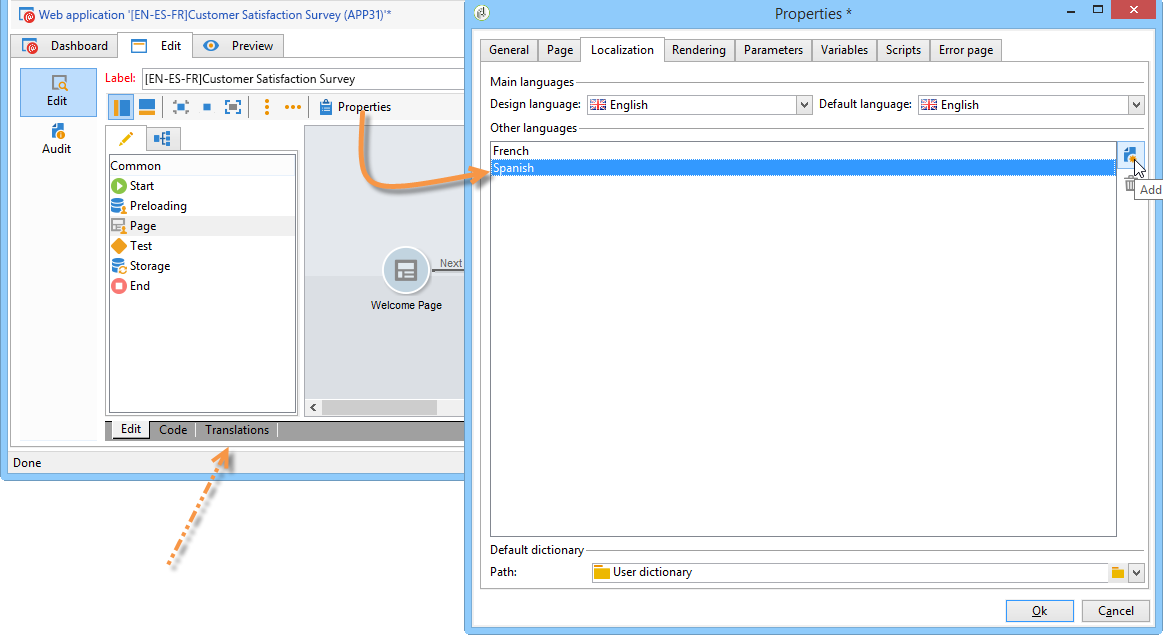This screenshot has width=1163, height=635.
Task: Toggle the bottom panel layout icon
Action: [147, 107]
